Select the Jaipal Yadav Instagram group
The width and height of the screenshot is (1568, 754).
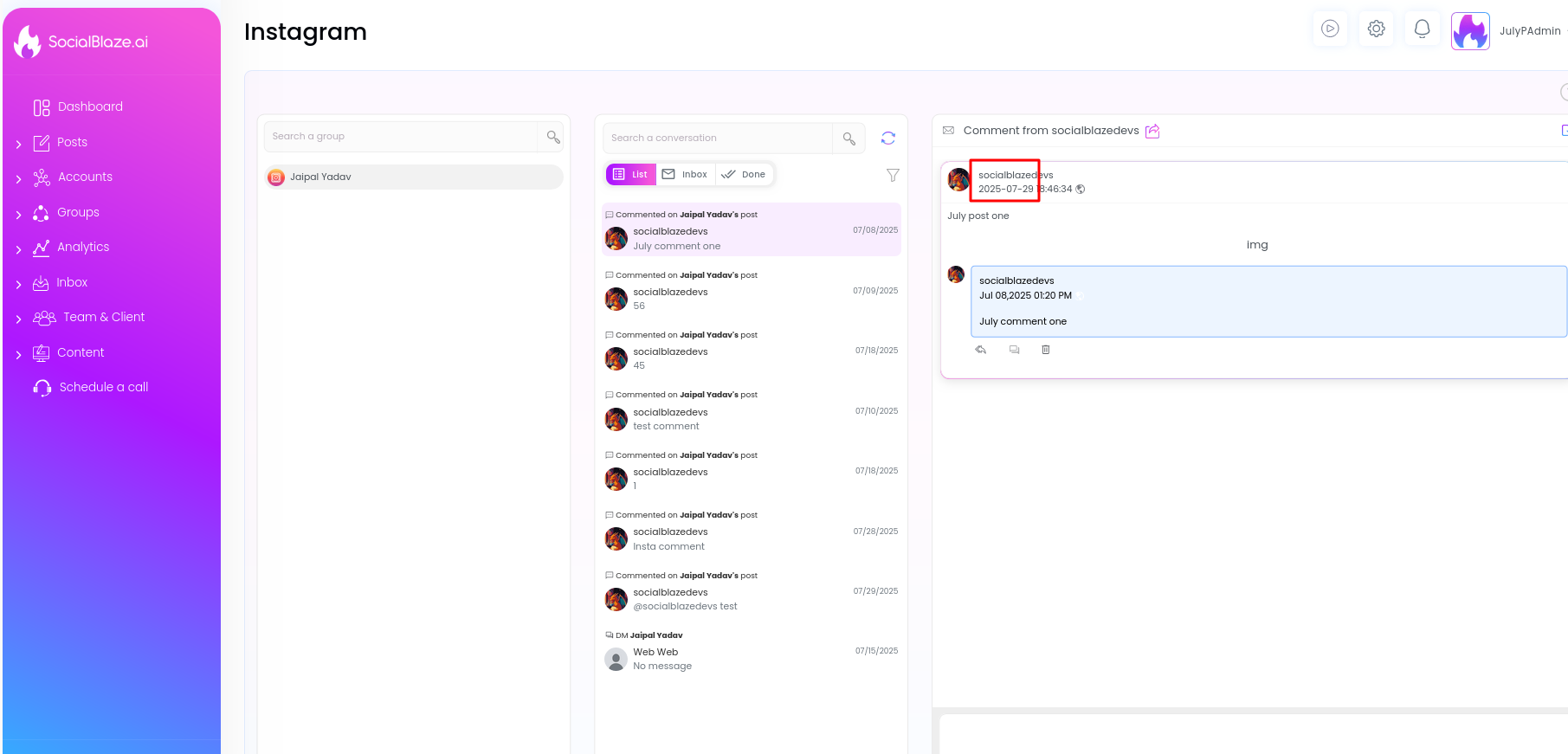click(x=414, y=177)
